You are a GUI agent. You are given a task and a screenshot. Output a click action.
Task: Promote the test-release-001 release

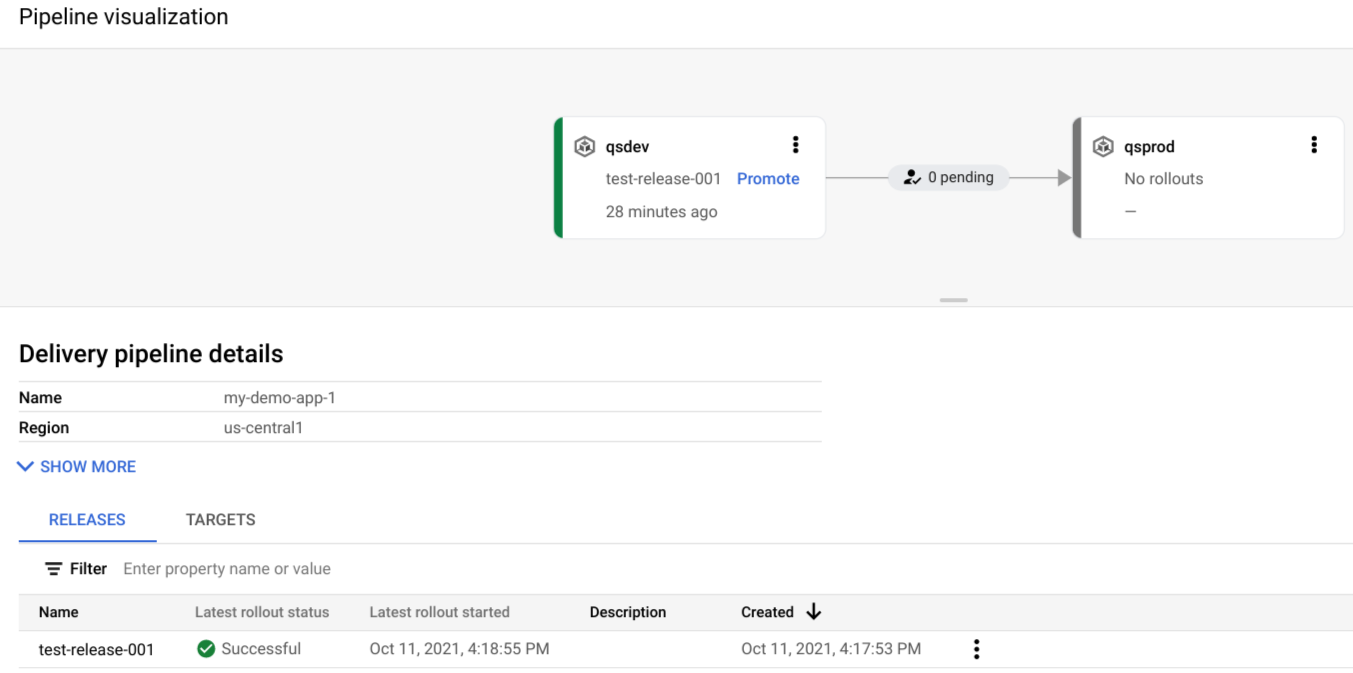[768, 178]
